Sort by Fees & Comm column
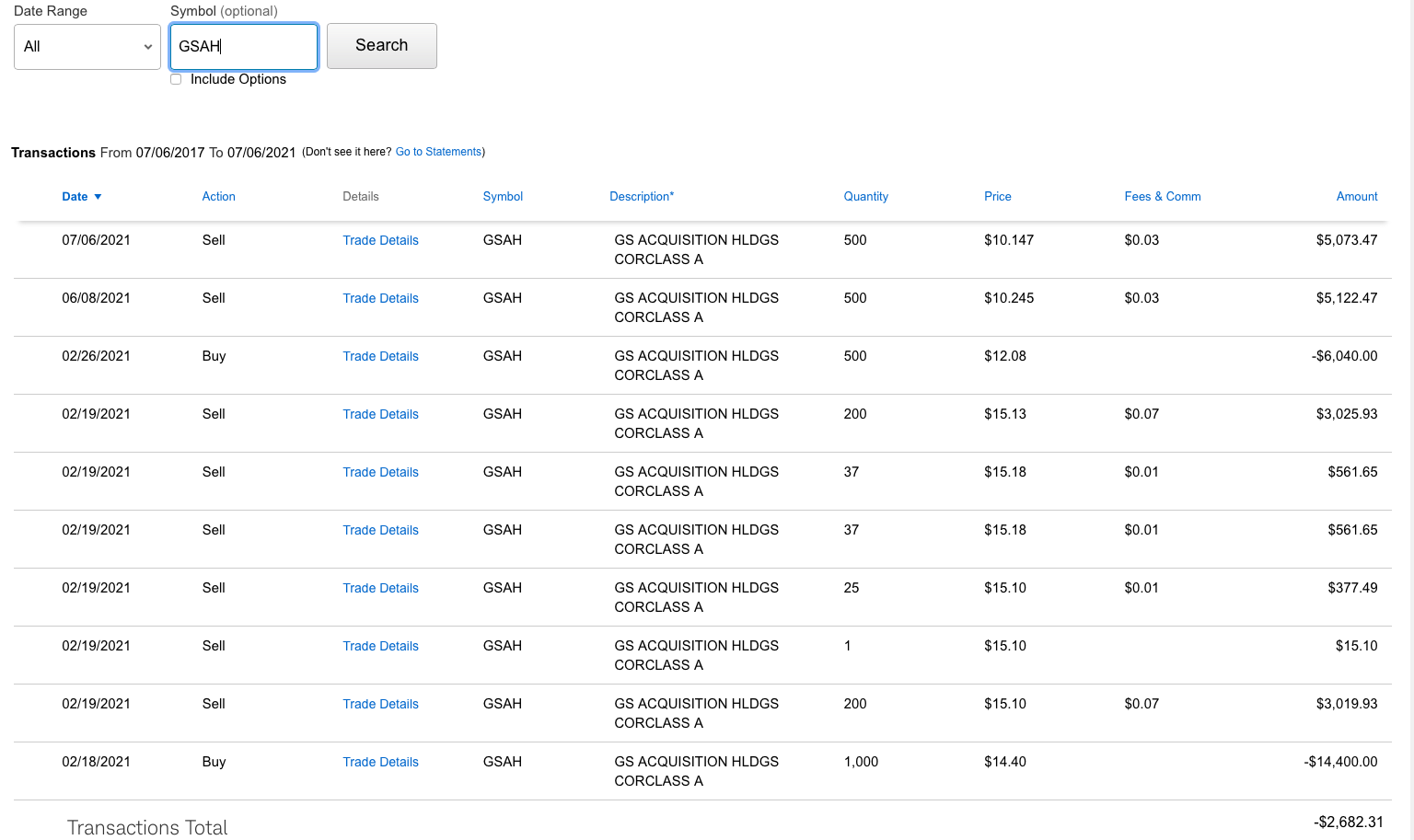Screen dimensions: 1414x840 [1162, 197]
